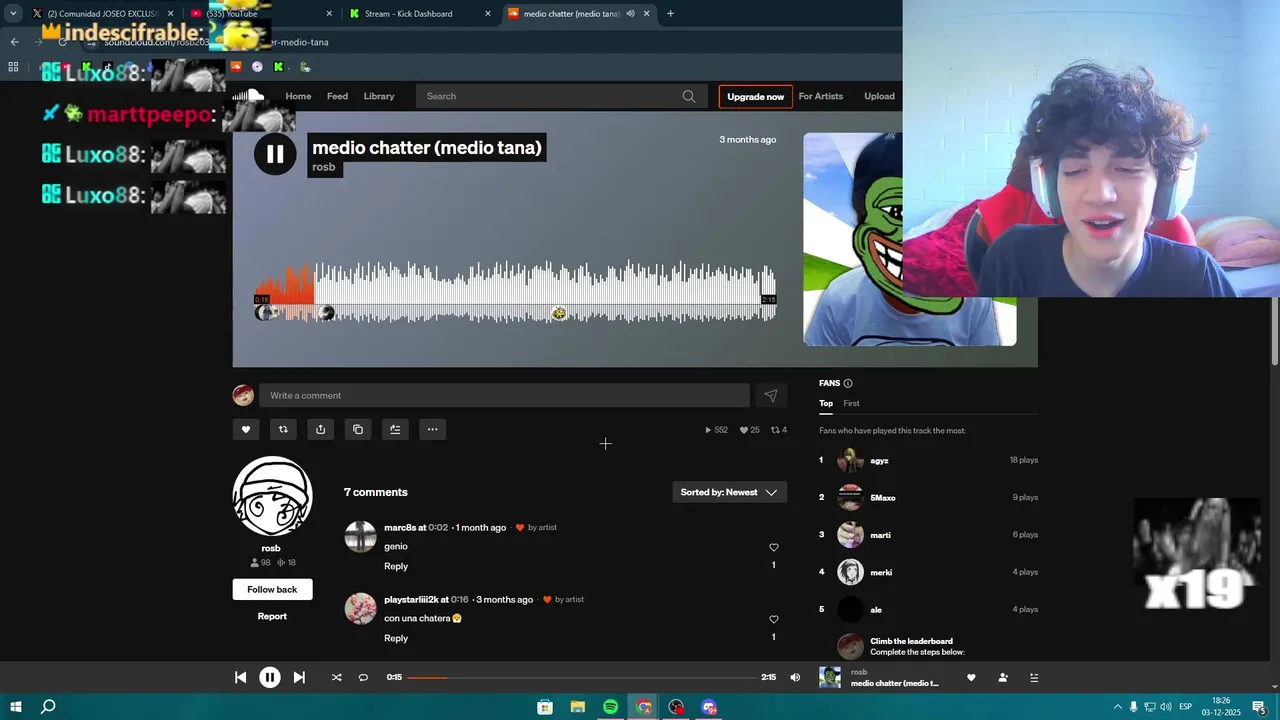This screenshot has height=720, width=1280.
Task: Open the Feed menu item
Action: click(x=338, y=96)
